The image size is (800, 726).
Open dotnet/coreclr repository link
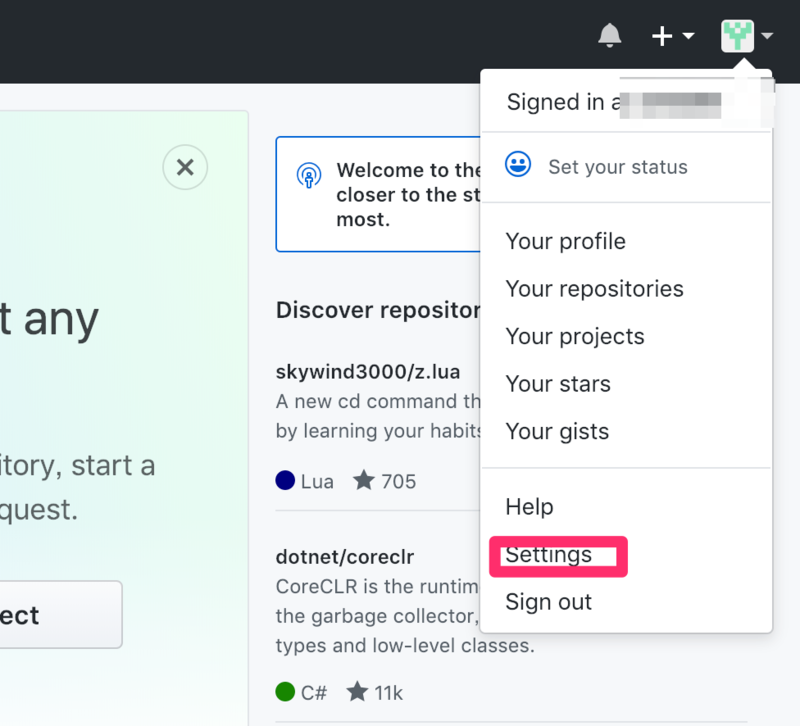[x=345, y=557]
